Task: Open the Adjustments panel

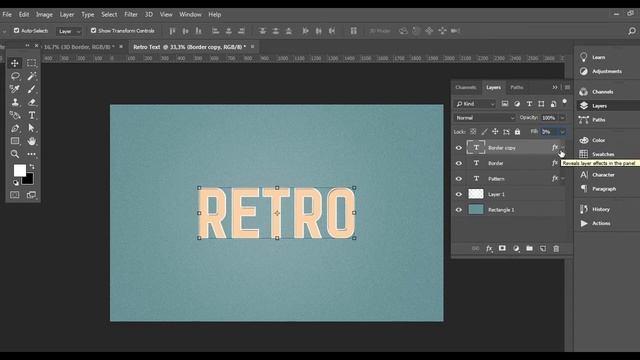Action: (x=607, y=71)
